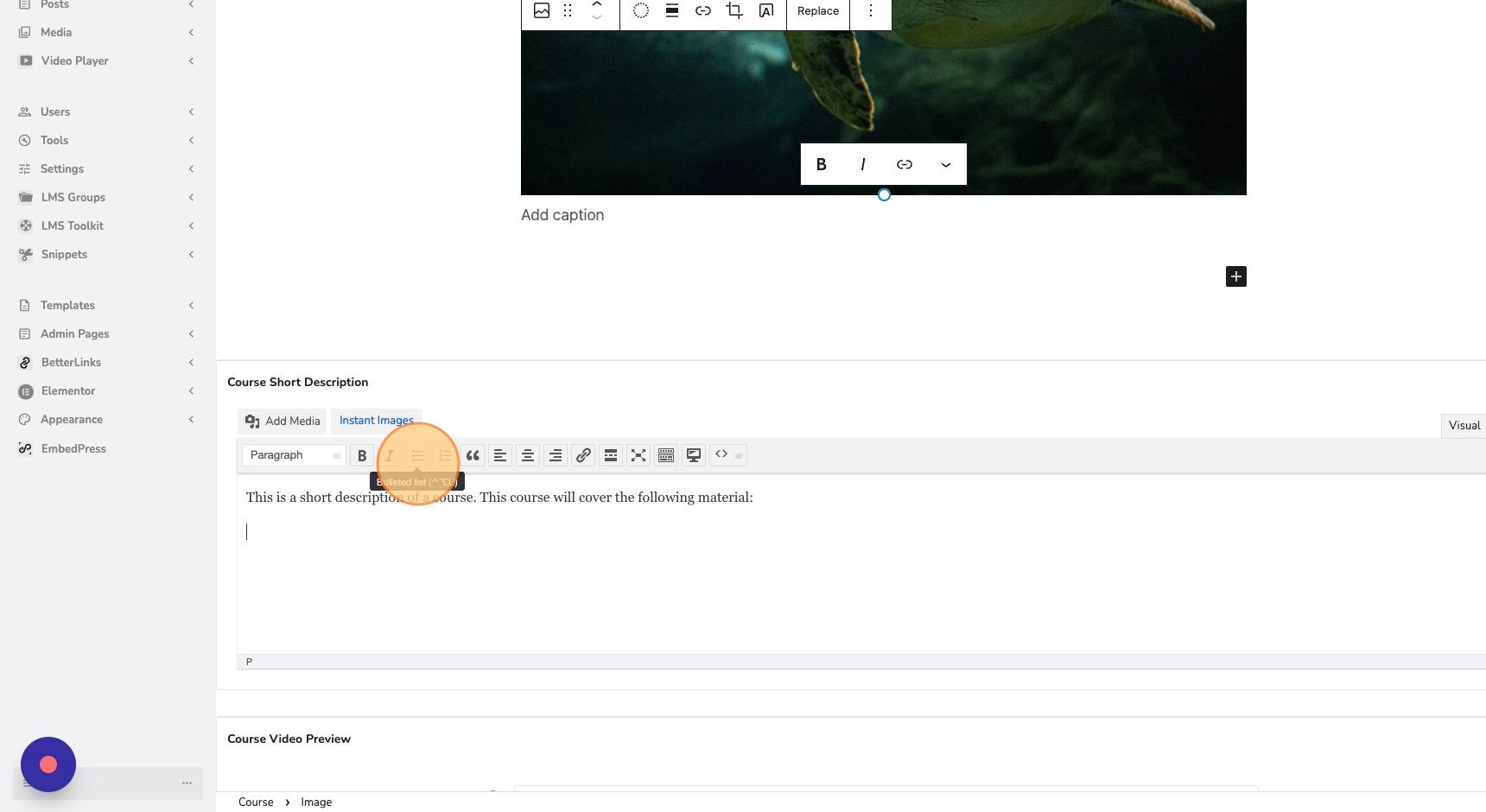Select Course in block breadcrumb

(x=256, y=802)
